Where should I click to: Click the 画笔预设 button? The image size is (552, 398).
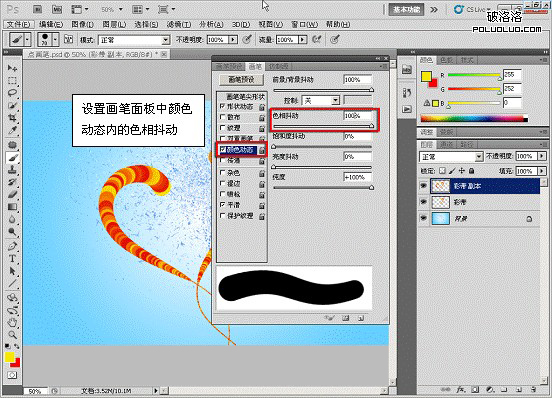tap(241, 80)
